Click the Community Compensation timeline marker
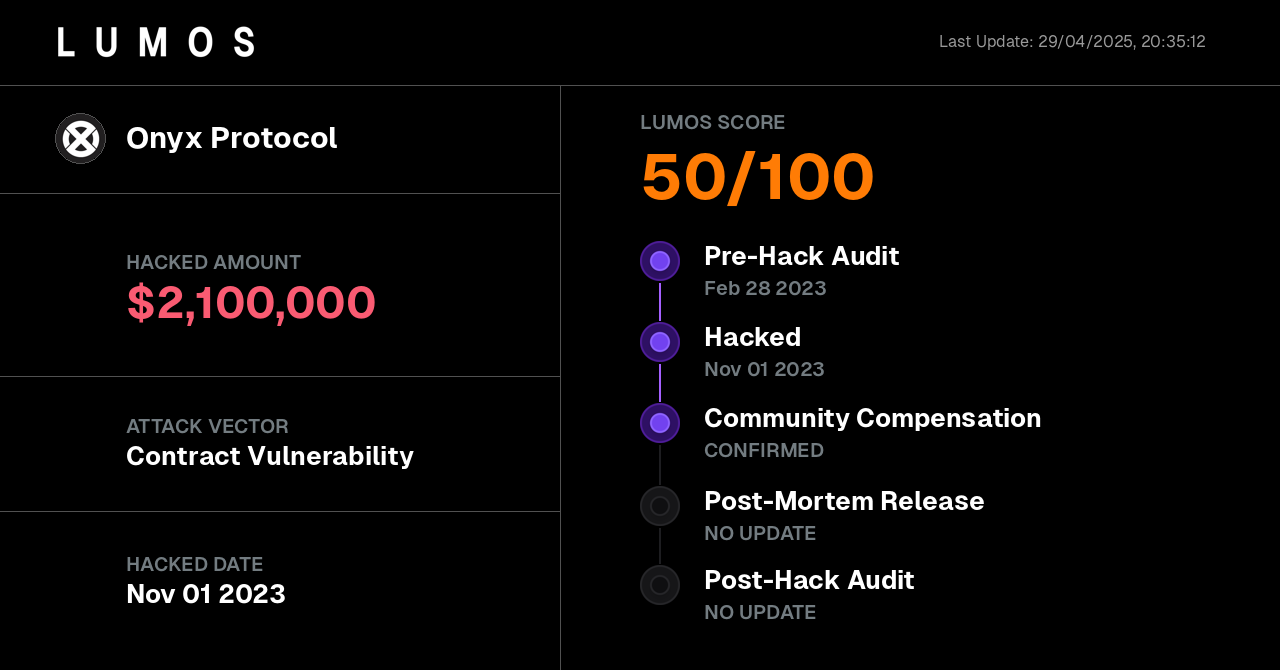1280x670 pixels. coord(660,423)
